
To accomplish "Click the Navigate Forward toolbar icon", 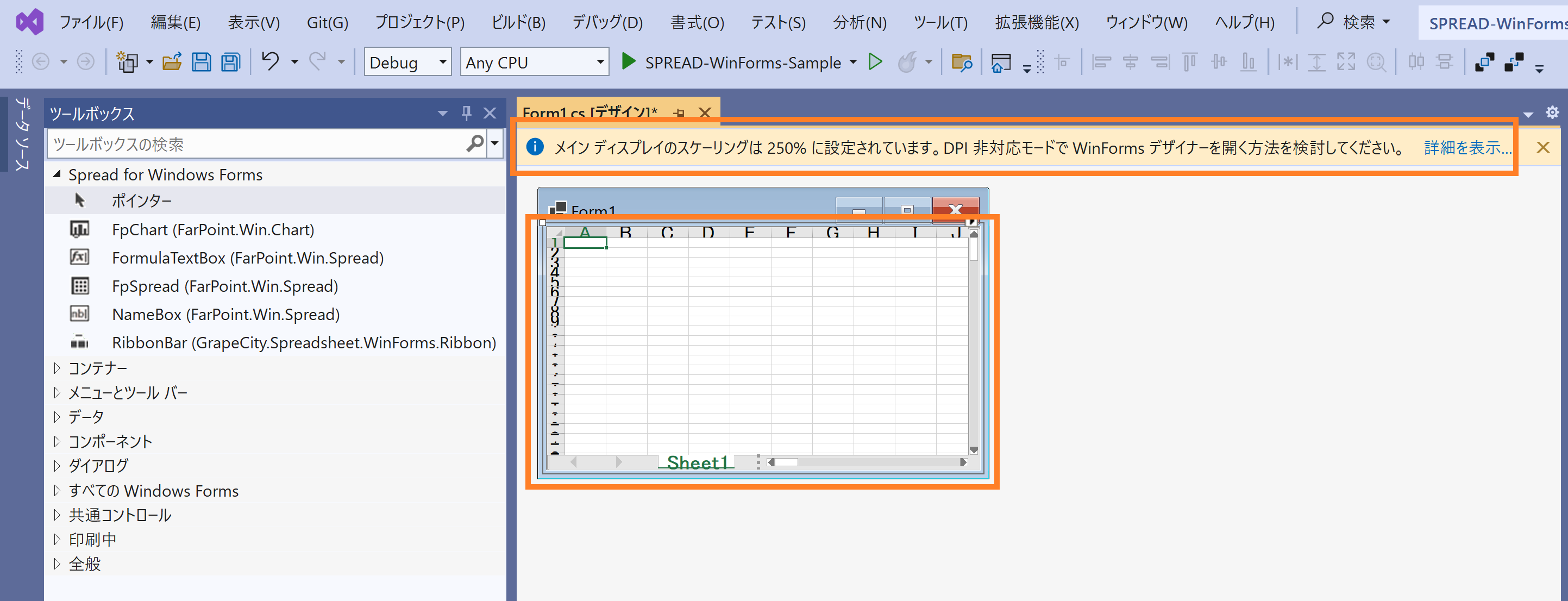I will click(86, 61).
